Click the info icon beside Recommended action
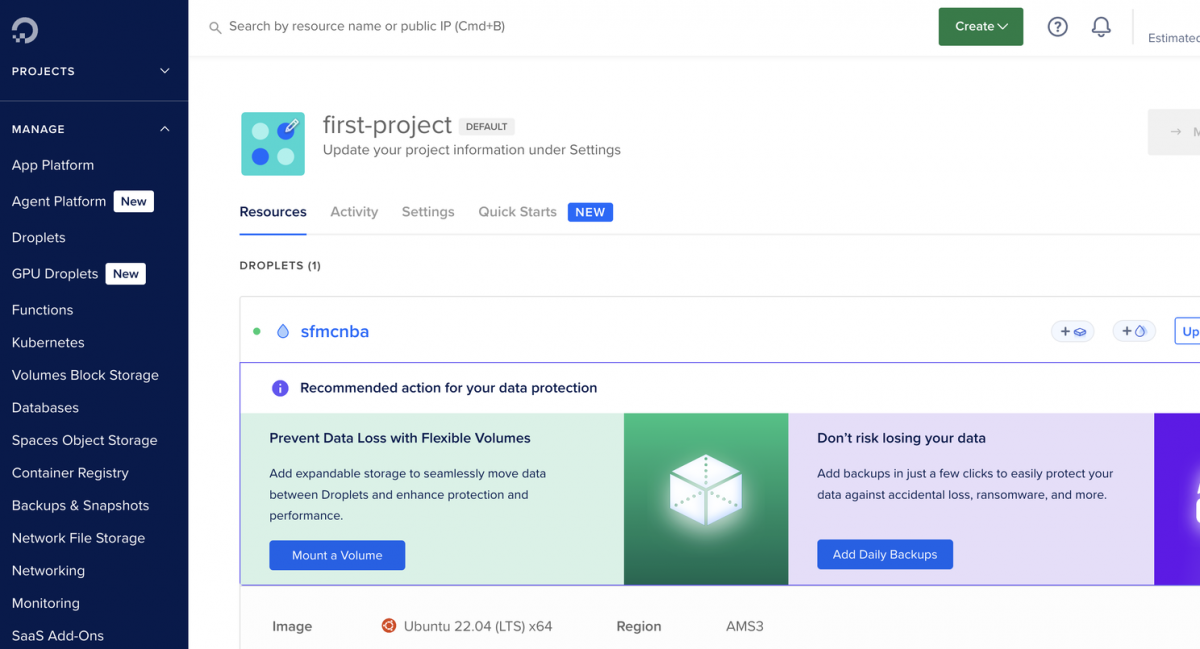Screen dimensions: 1200x649 click(280, 388)
